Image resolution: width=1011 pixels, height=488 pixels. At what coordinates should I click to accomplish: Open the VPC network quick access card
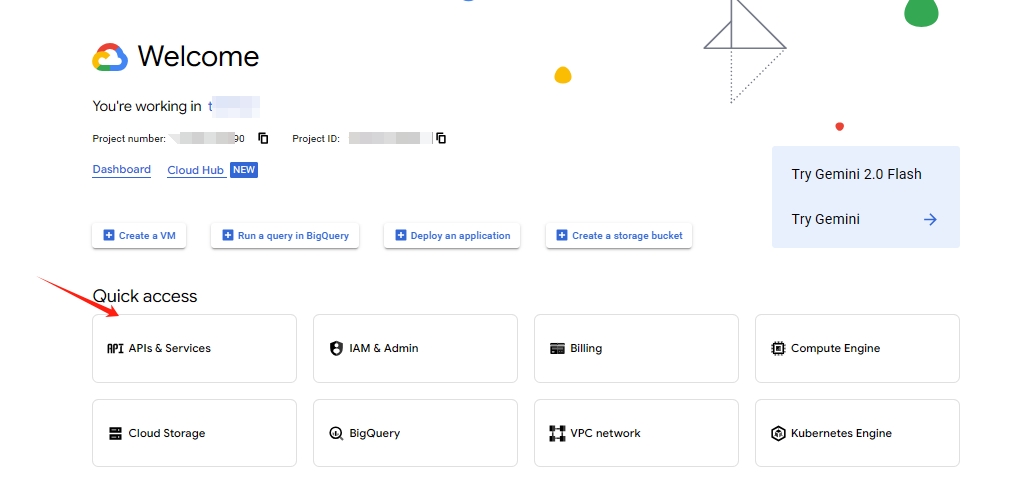pos(636,433)
